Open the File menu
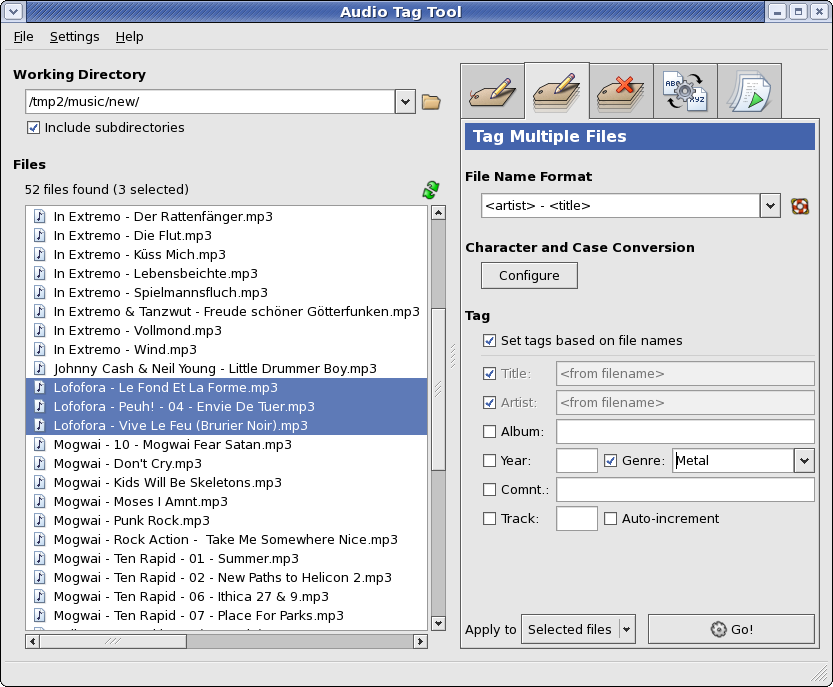 [23, 37]
